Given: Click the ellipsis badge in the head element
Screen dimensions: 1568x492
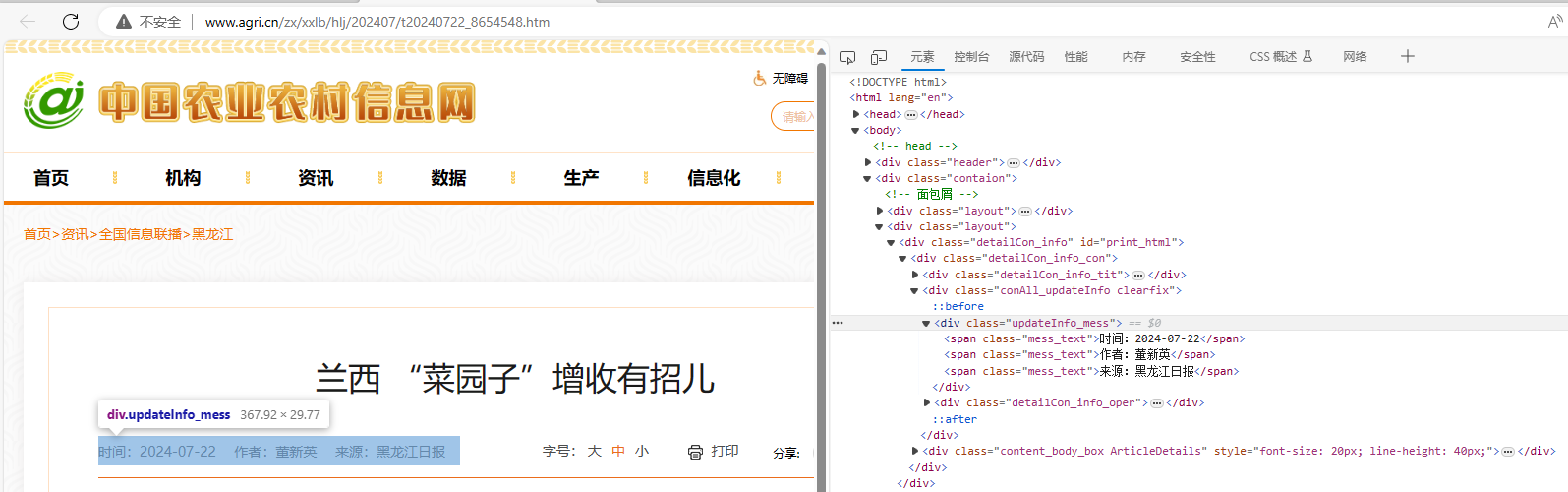Looking at the screenshot, I should coord(910,115).
